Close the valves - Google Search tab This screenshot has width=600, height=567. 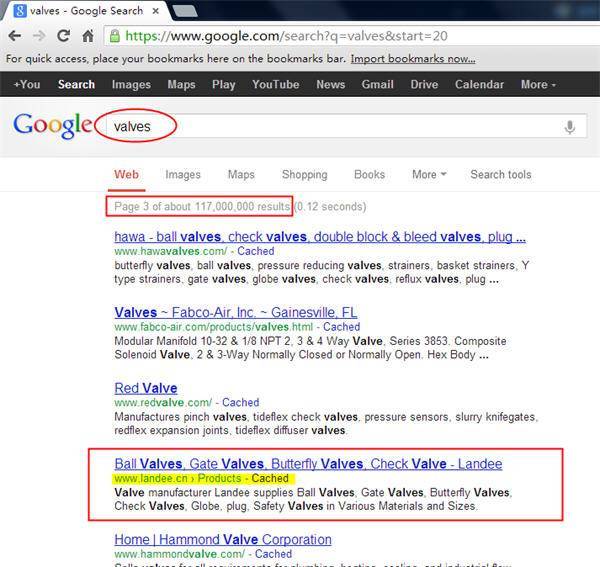(x=155, y=11)
